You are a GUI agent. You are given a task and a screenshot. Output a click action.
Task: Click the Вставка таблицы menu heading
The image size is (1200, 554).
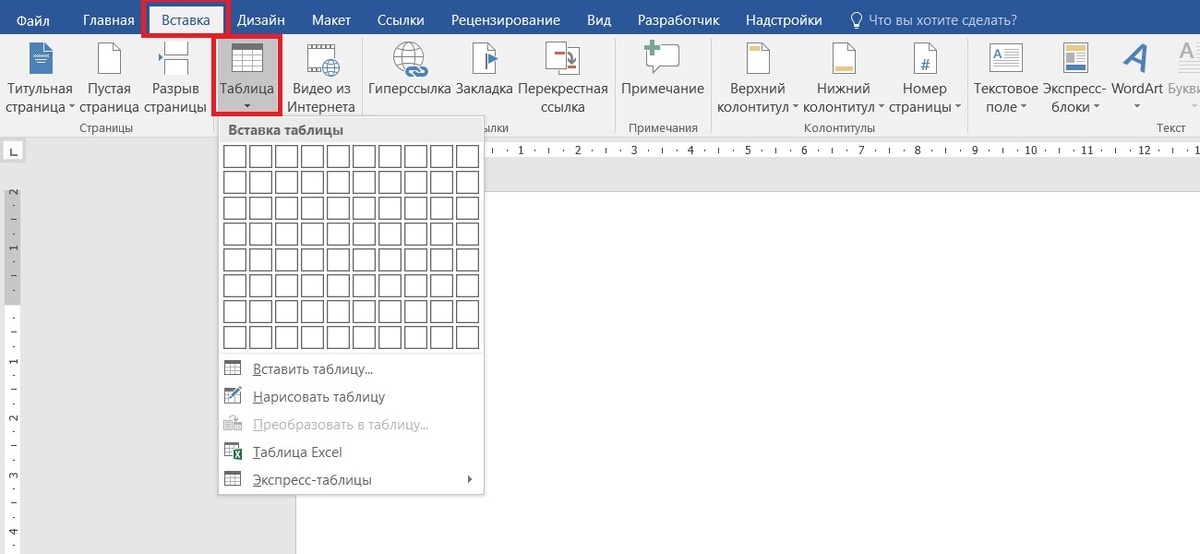pos(286,130)
